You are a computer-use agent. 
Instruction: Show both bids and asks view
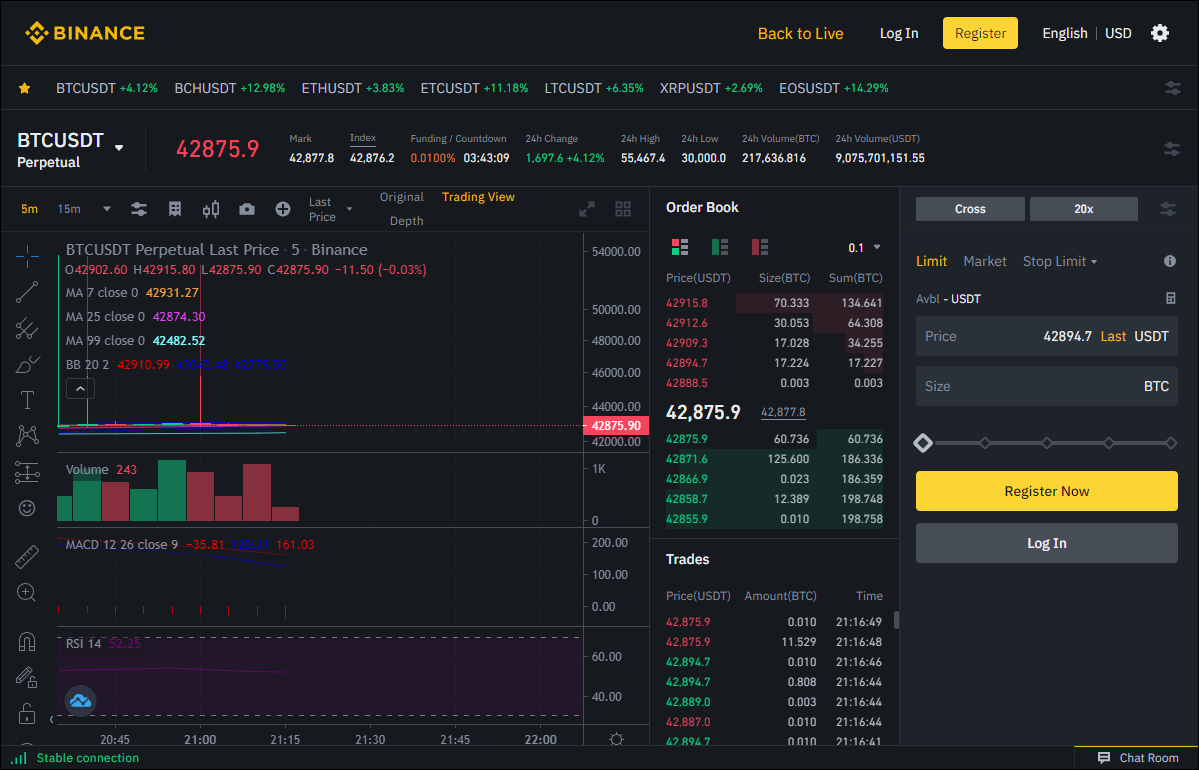[x=680, y=247]
